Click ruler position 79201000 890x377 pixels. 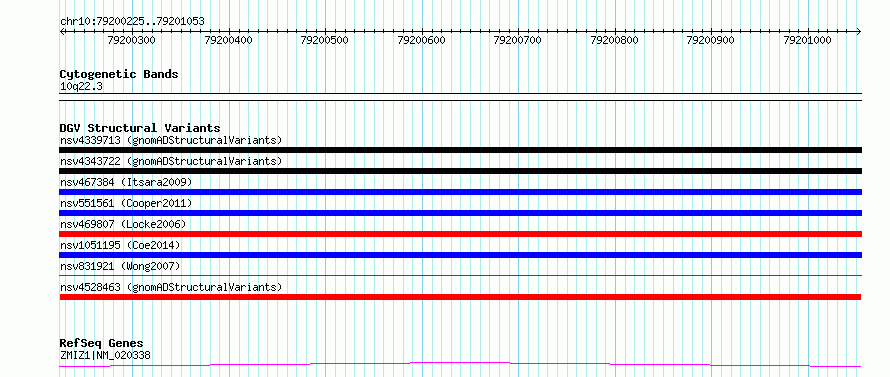[x=807, y=40]
